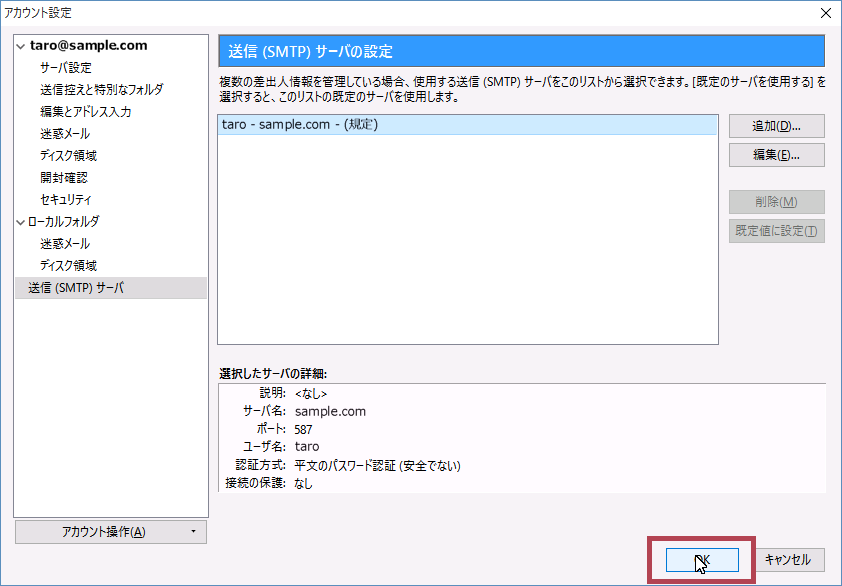Select 編集とアドレス入力 in the tree
The height and width of the screenshot is (586, 842).
coord(85,112)
